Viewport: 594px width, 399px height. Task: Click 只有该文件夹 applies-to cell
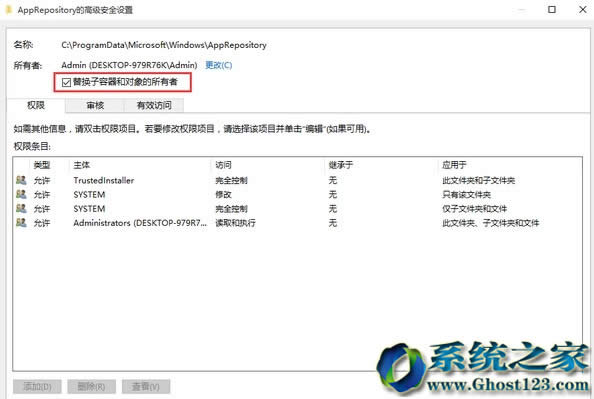[466, 194]
